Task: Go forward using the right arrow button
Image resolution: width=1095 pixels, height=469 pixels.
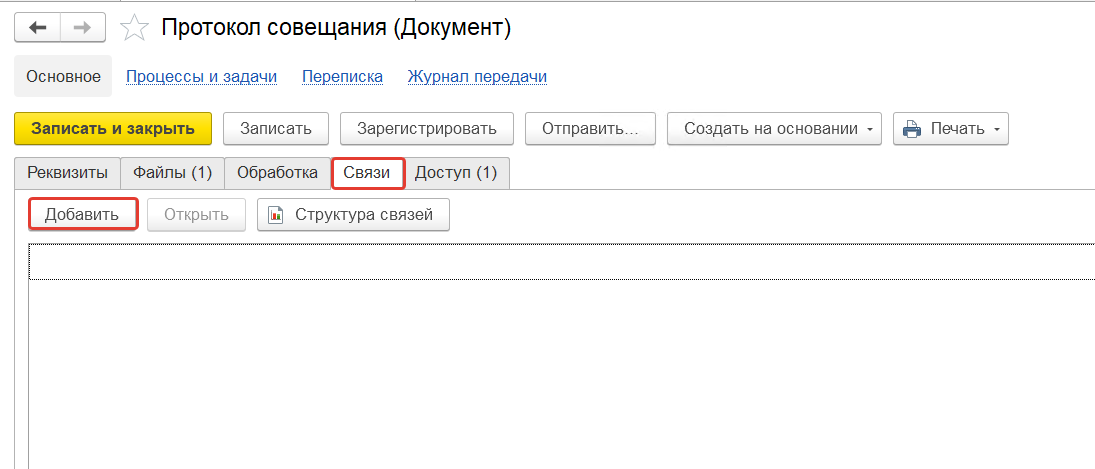Action: [x=82, y=27]
